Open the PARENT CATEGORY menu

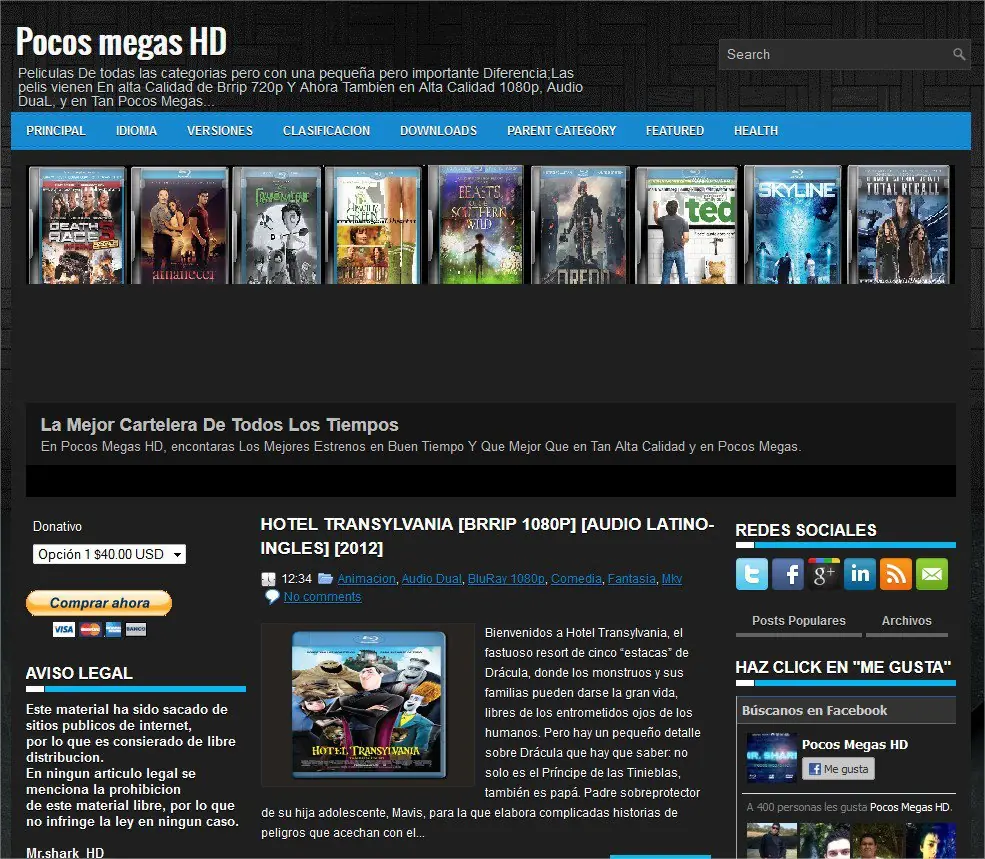click(x=562, y=131)
